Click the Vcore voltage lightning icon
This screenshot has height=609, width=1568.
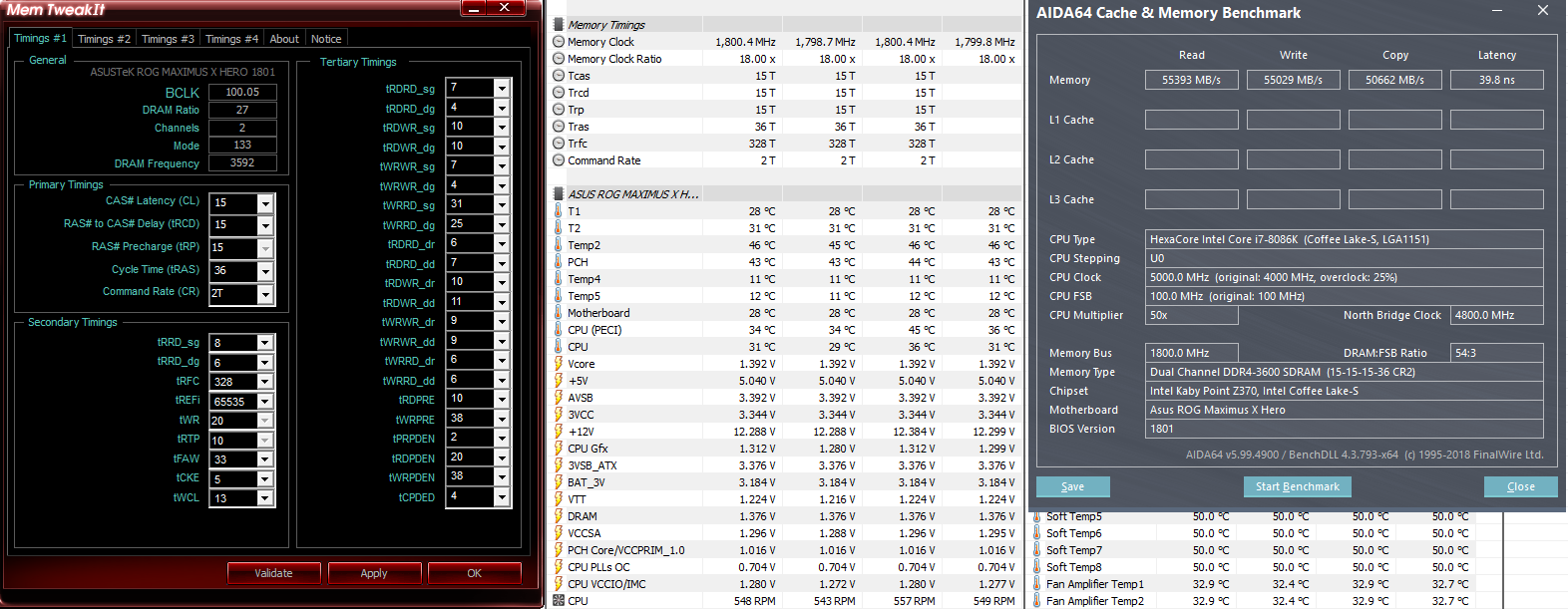click(x=559, y=364)
